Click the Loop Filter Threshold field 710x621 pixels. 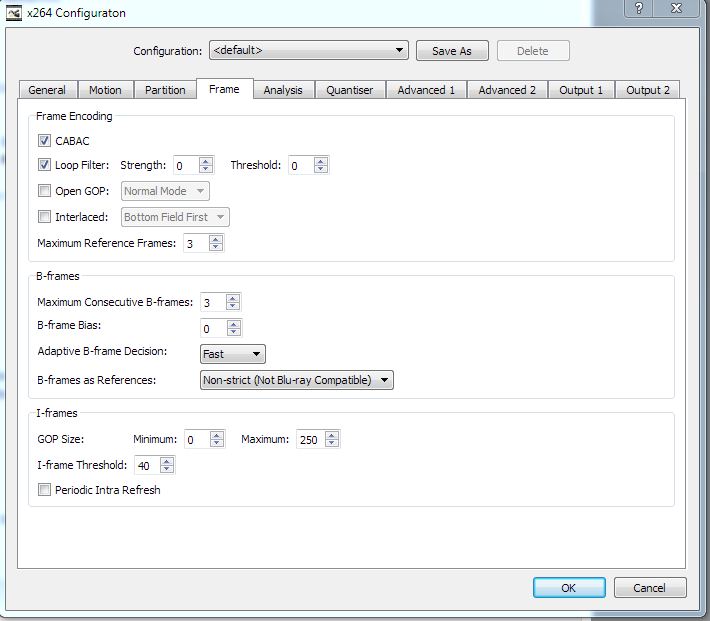(302, 165)
